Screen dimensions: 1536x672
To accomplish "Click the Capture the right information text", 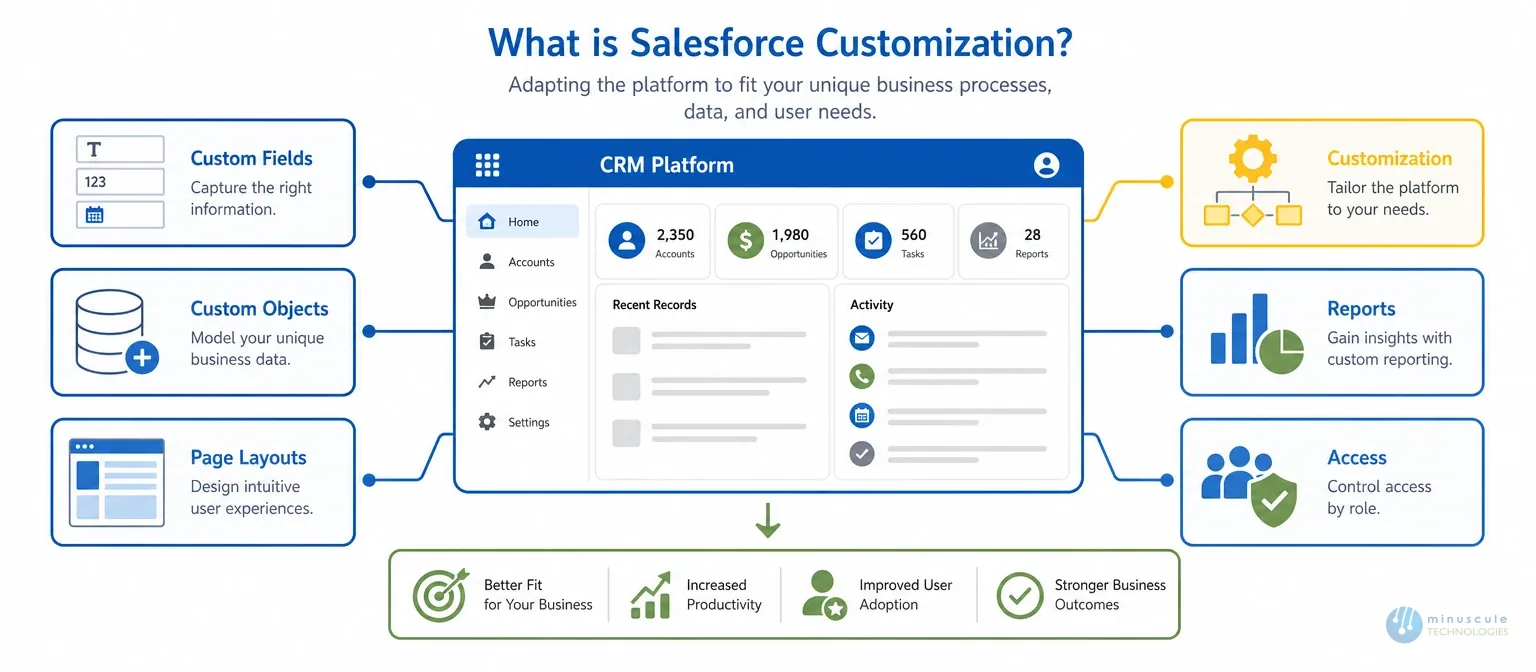I will pos(251,199).
